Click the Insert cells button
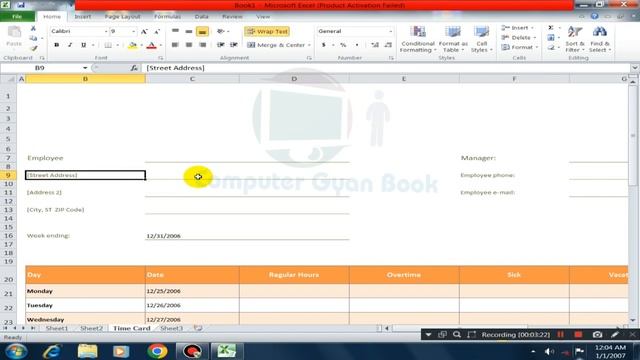This screenshot has width=640, height=360. click(x=517, y=28)
